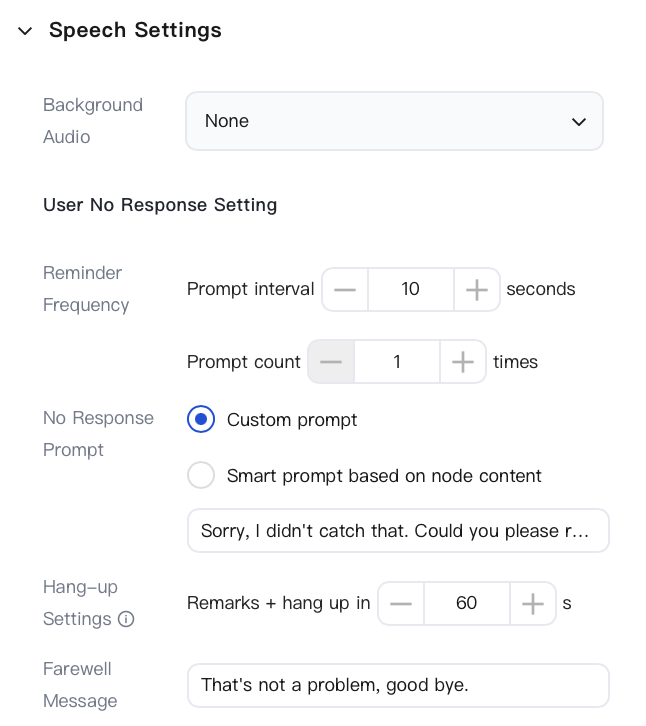Edit the Farewell Message text field
This screenshot has width=646, height=726.
click(398, 685)
